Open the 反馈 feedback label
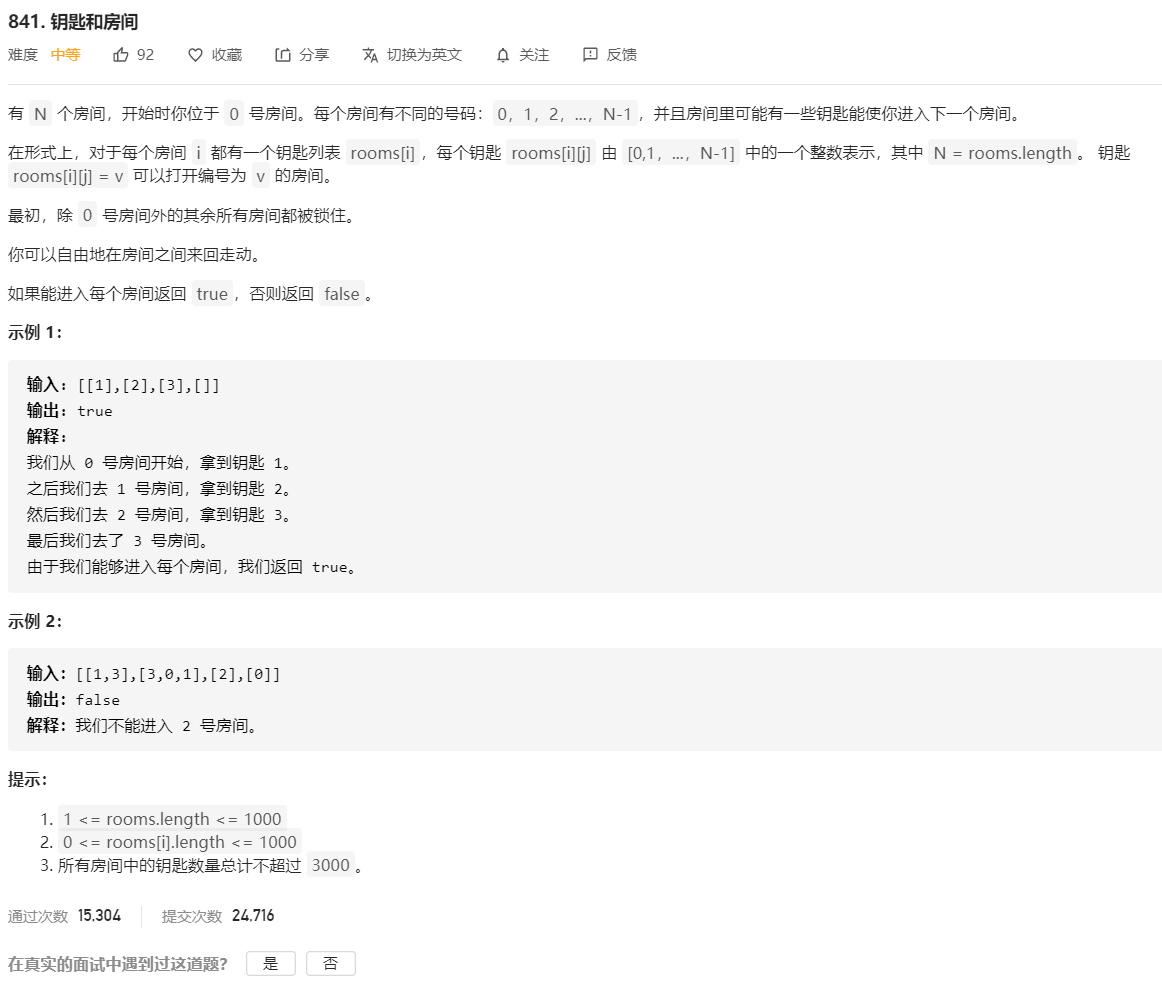This screenshot has width=1162, height=986. point(622,55)
